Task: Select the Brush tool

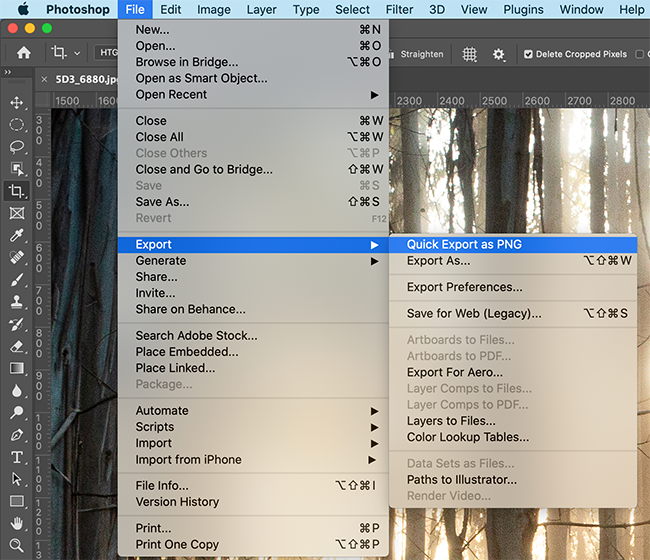Action: [17, 280]
